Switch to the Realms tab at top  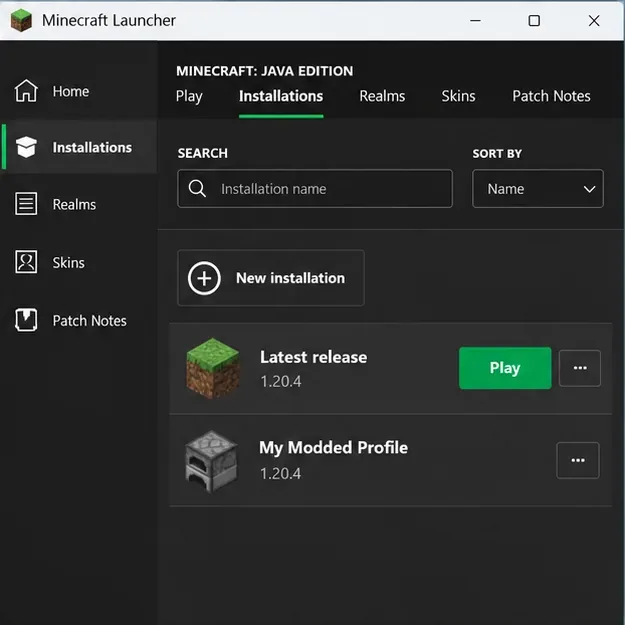tap(382, 96)
